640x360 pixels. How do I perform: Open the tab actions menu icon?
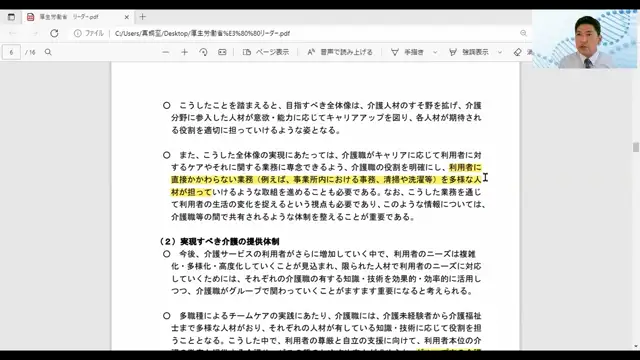[11, 17]
